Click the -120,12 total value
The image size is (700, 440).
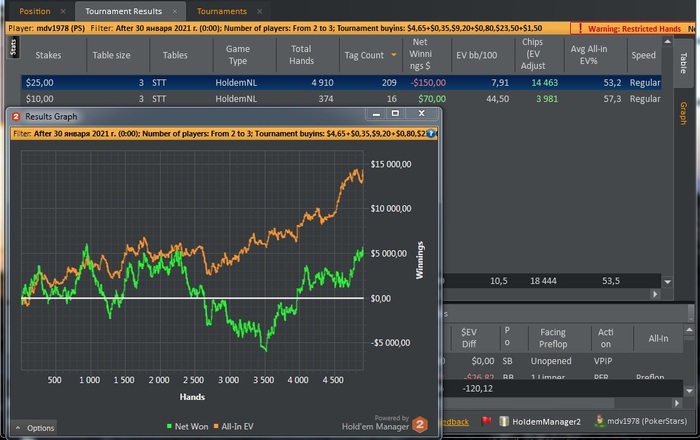pos(478,389)
